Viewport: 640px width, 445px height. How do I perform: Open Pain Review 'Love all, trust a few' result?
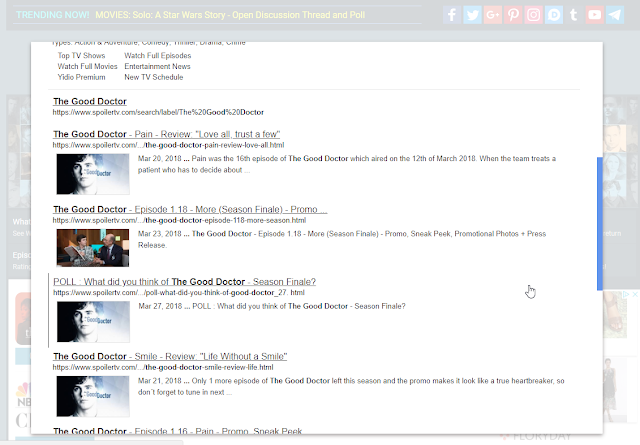click(167, 134)
